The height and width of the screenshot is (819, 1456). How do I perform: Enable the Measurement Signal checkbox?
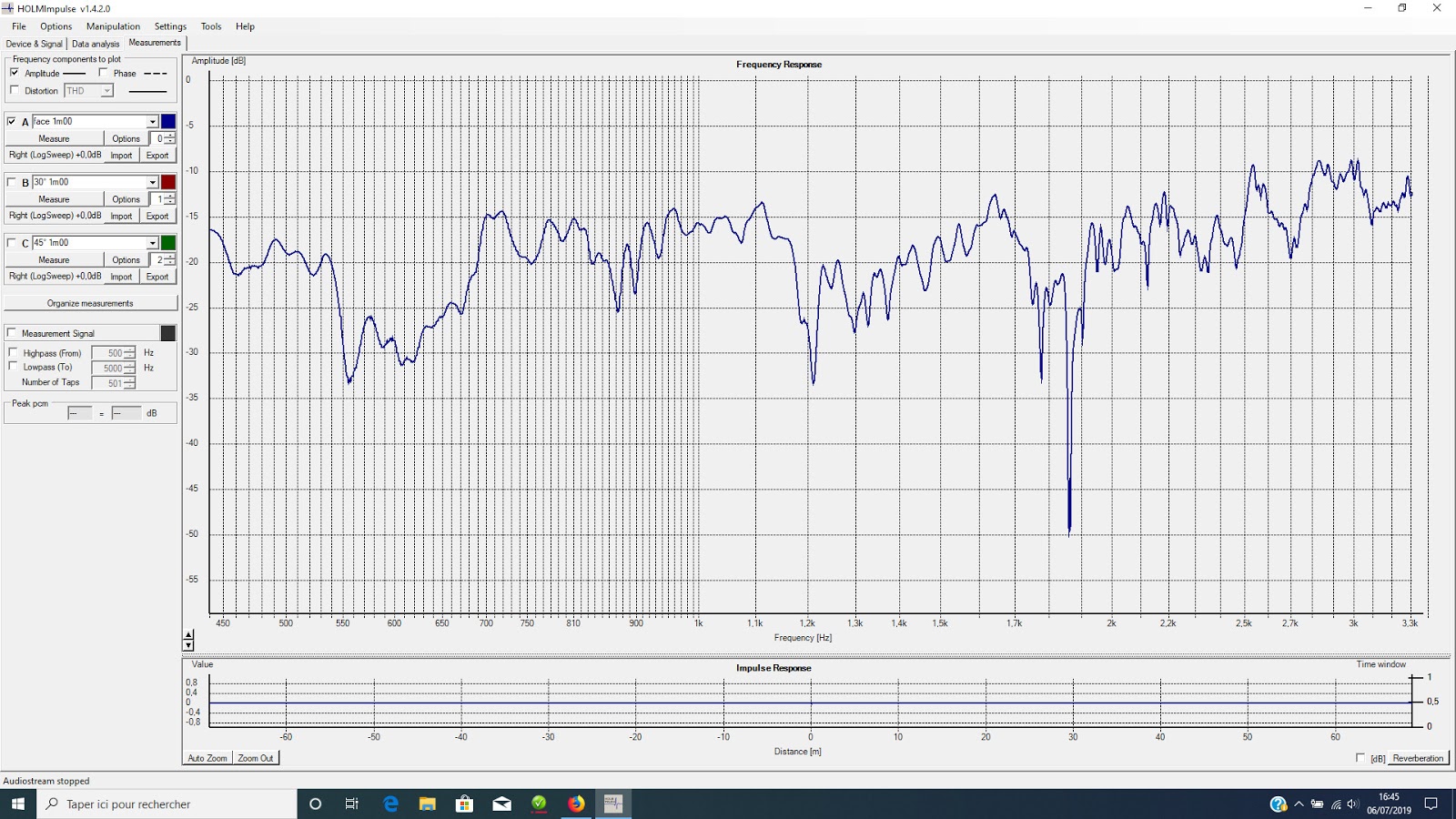pyautogui.click(x=12, y=333)
